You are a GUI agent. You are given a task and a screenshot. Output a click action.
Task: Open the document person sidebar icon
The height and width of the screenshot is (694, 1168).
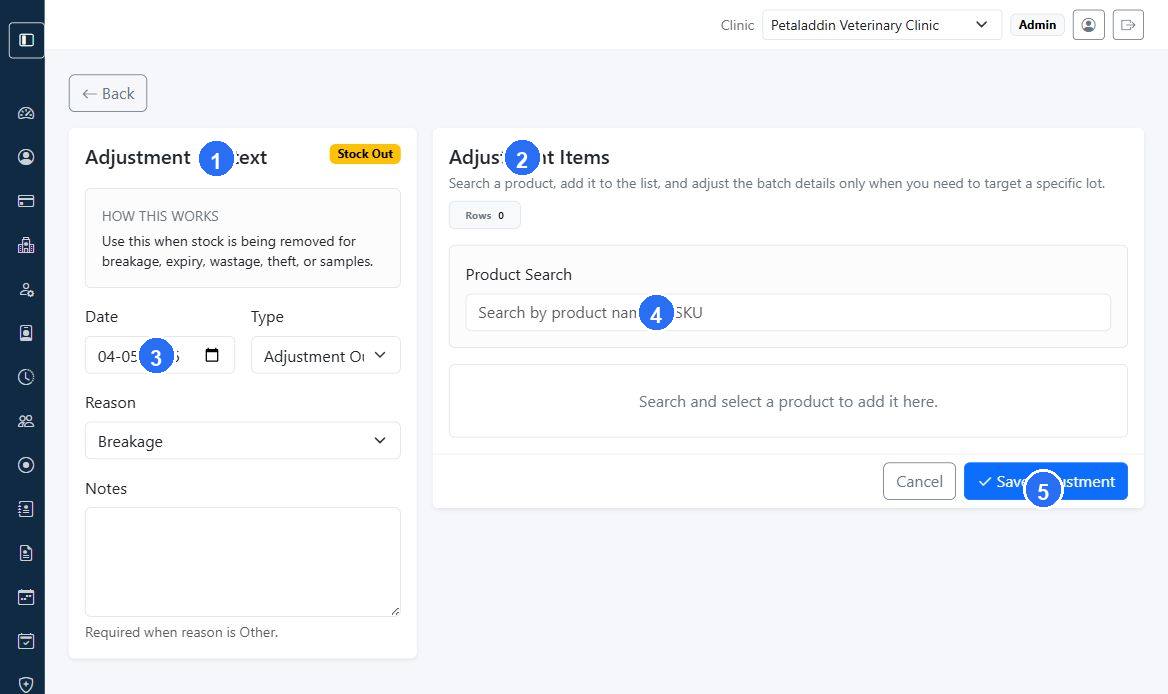pyautogui.click(x=26, y=553)
